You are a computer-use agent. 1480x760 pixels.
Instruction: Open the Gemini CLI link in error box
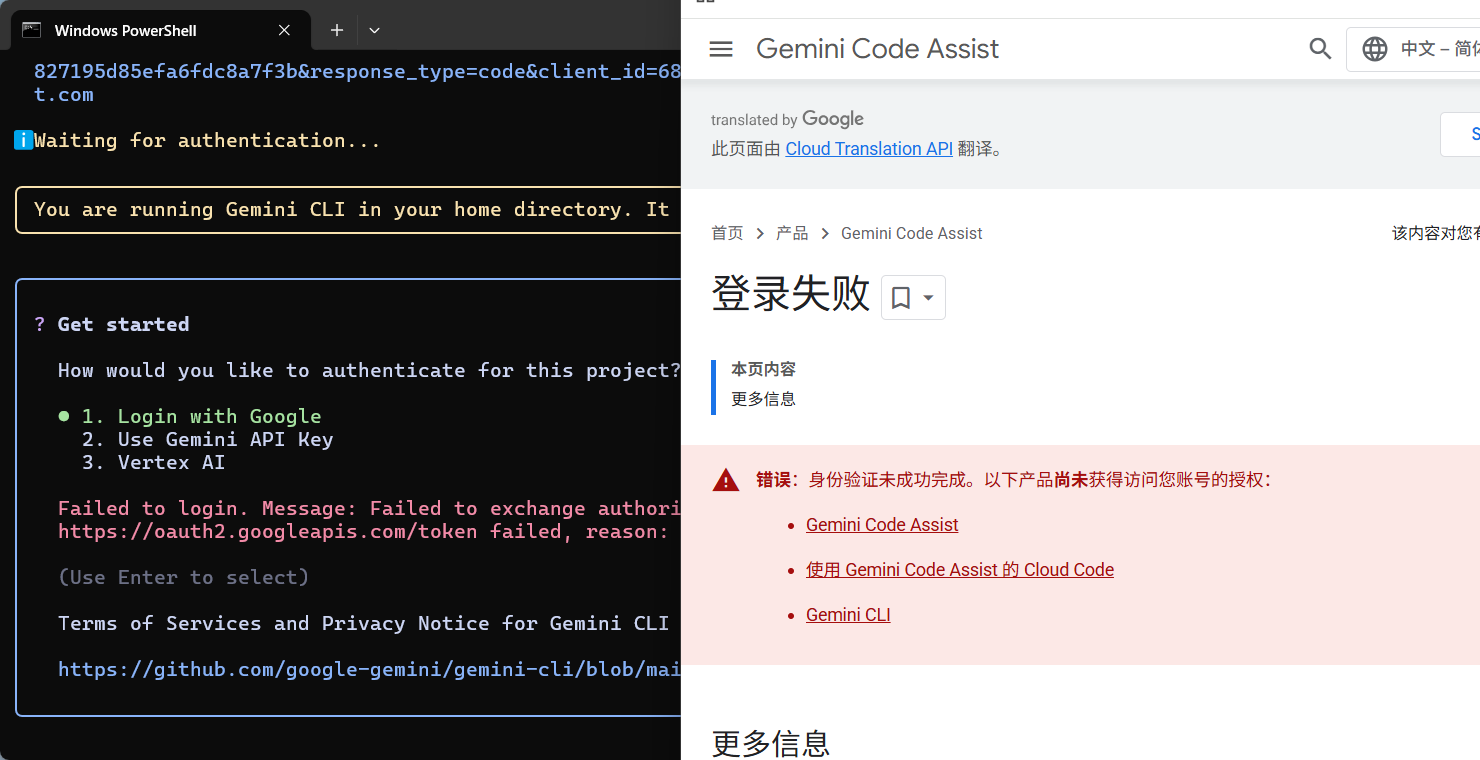tap(848, 615)
